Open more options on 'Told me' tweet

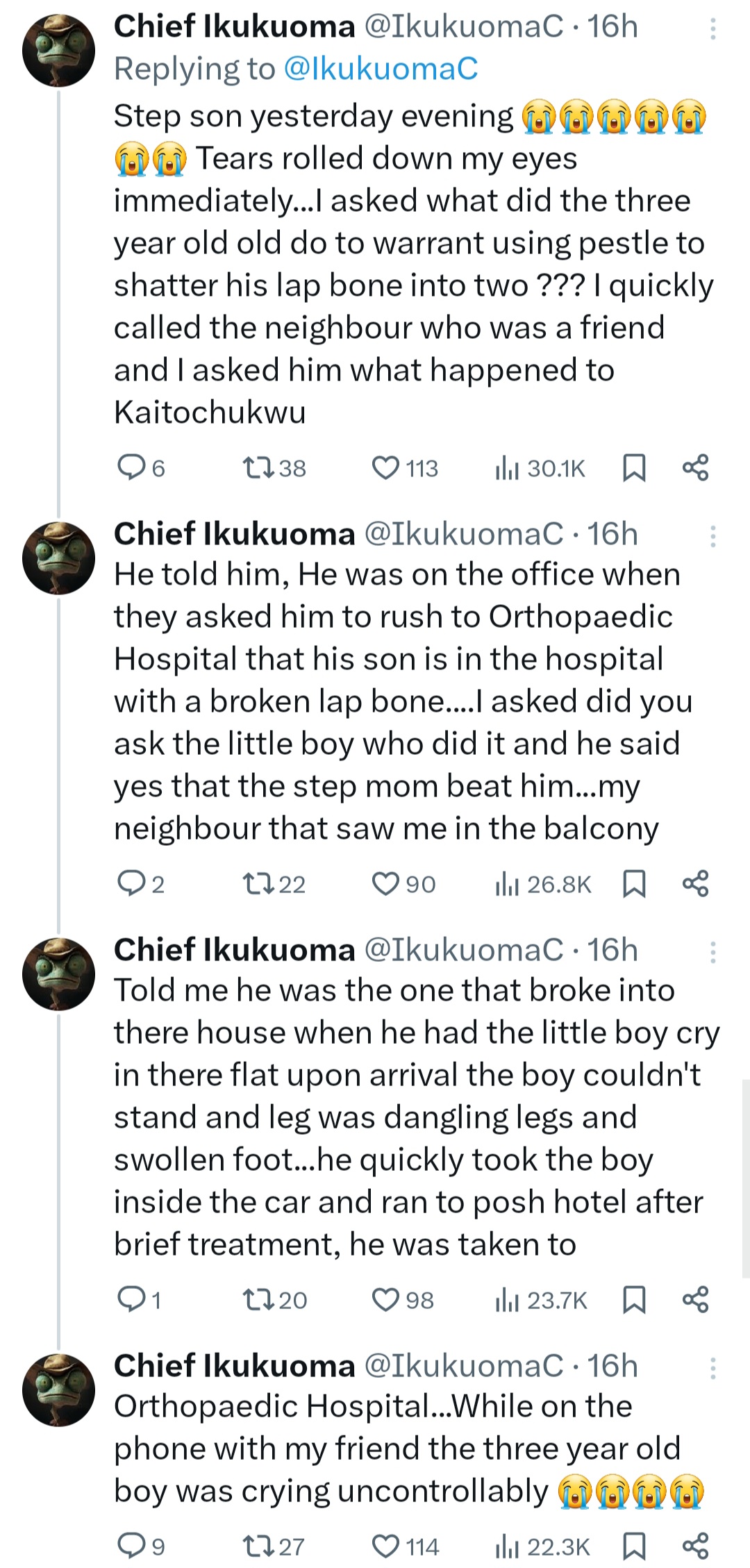713,952
